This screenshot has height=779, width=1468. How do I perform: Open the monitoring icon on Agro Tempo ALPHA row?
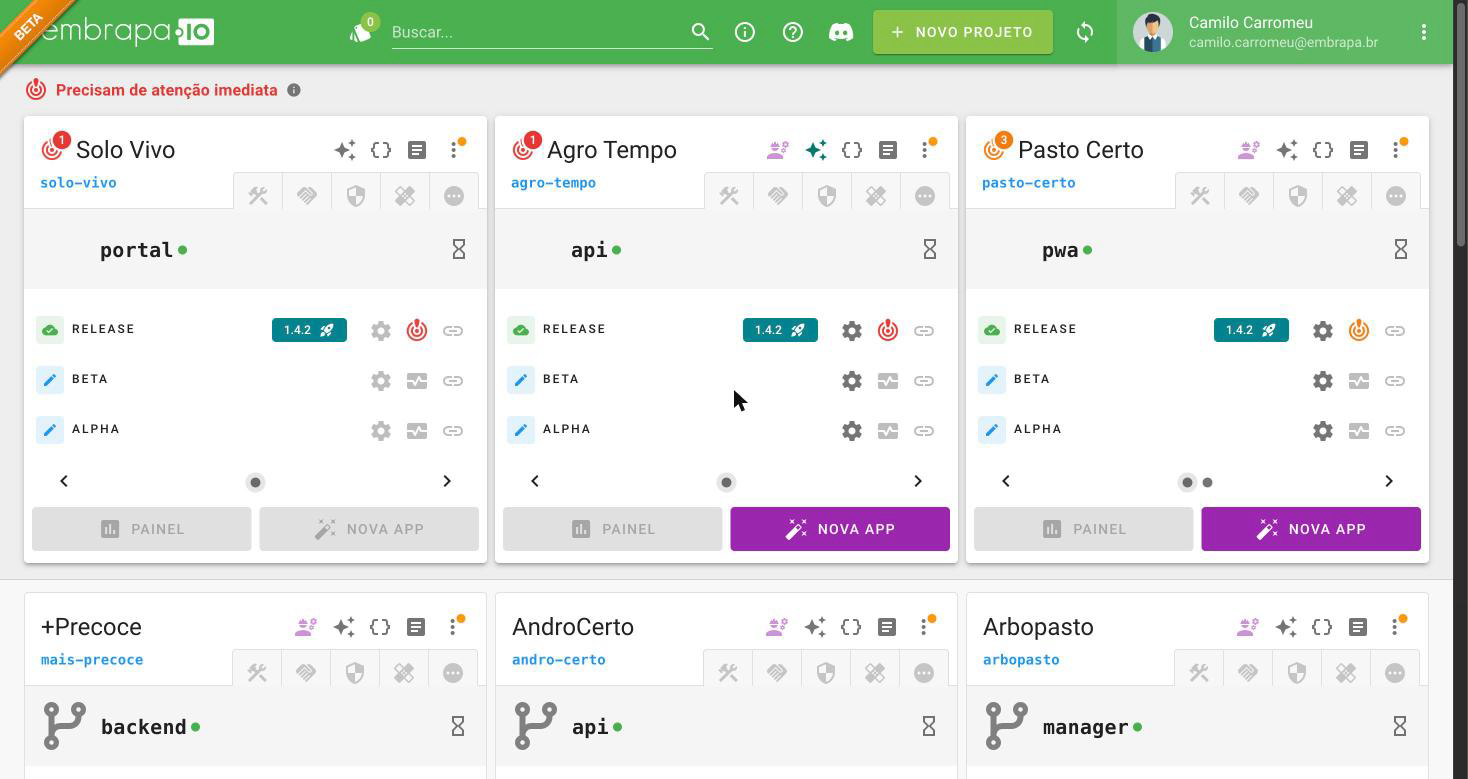click(x=888, y=431)
